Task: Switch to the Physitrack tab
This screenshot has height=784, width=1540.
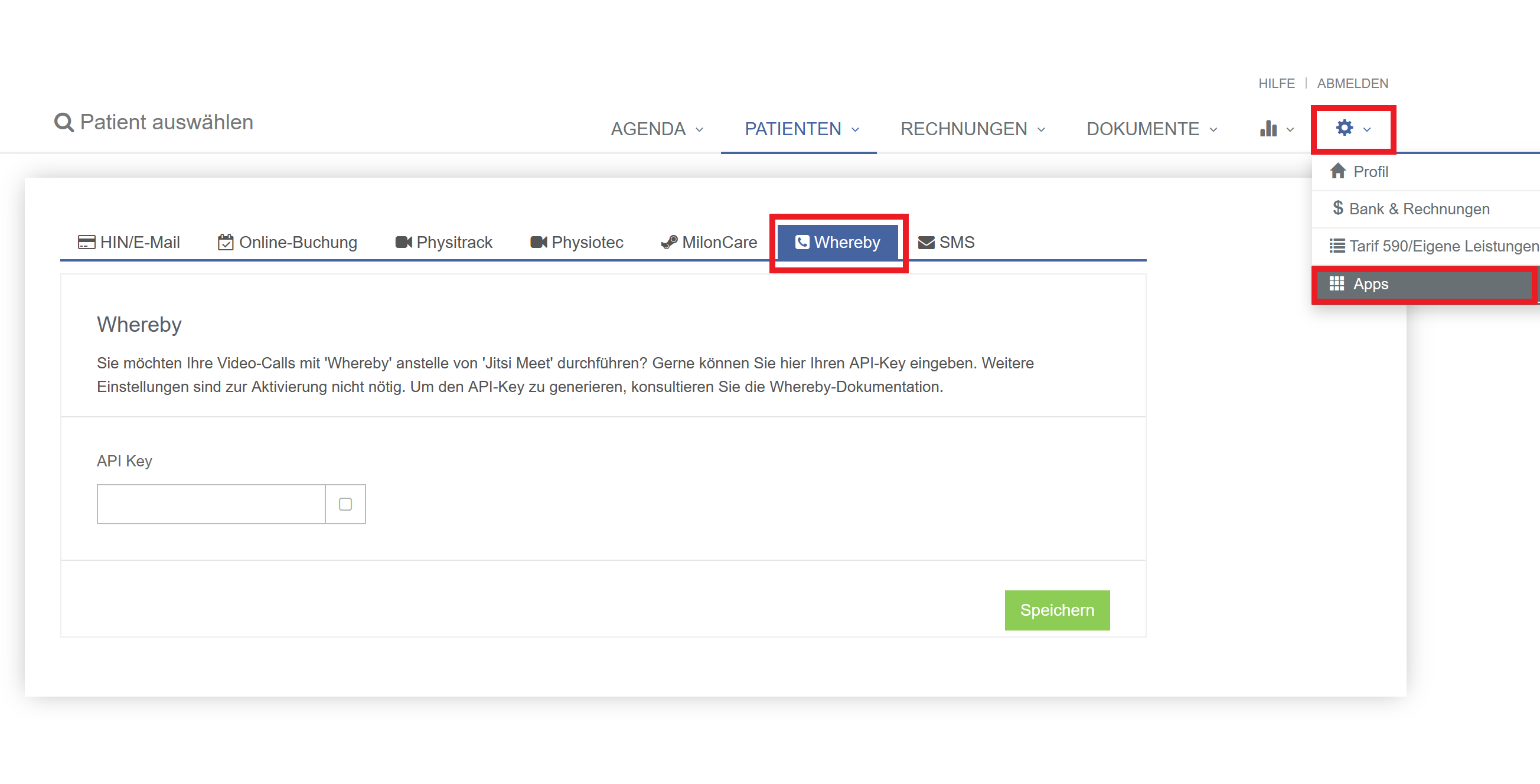Action: [x=443, y=242]
